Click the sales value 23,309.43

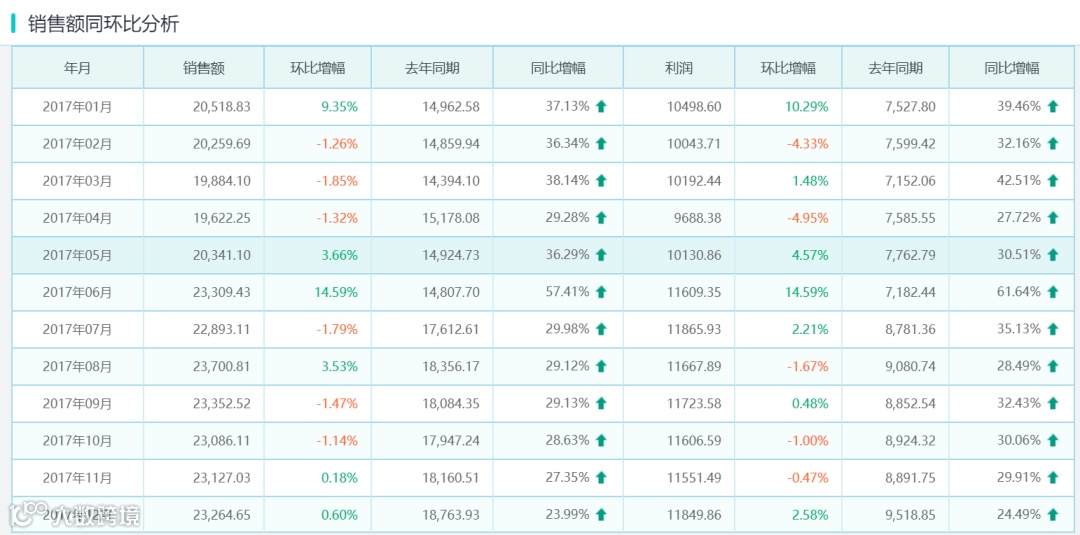point(221,292)
